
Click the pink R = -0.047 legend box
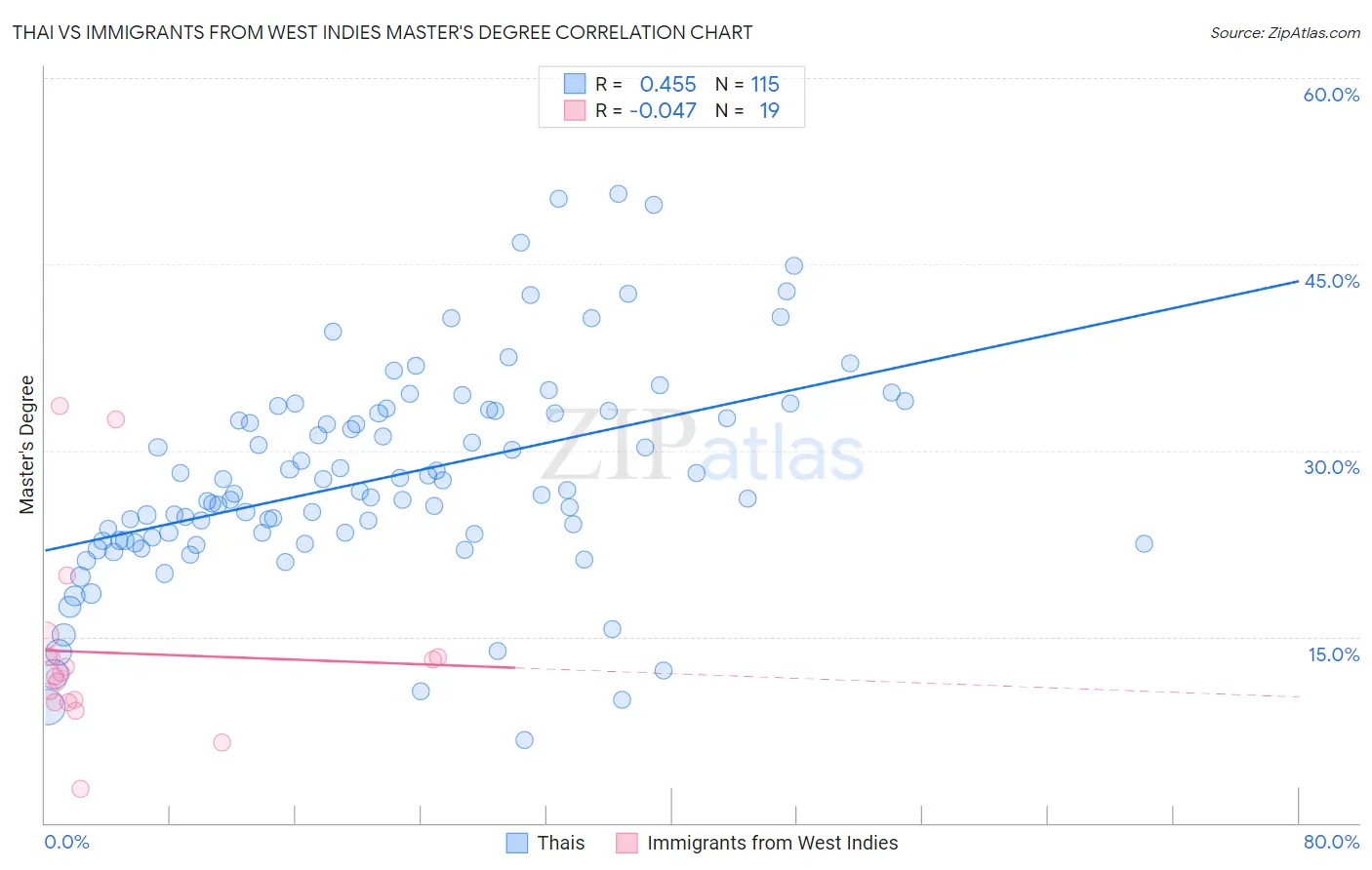coord(575,110)
